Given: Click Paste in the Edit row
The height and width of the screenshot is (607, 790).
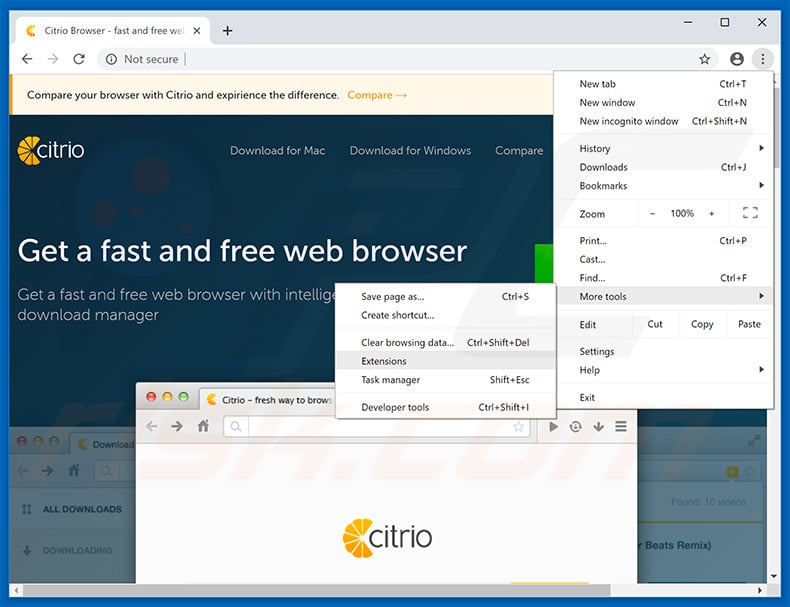Looking at the screenshot, I should coord(749,324).
